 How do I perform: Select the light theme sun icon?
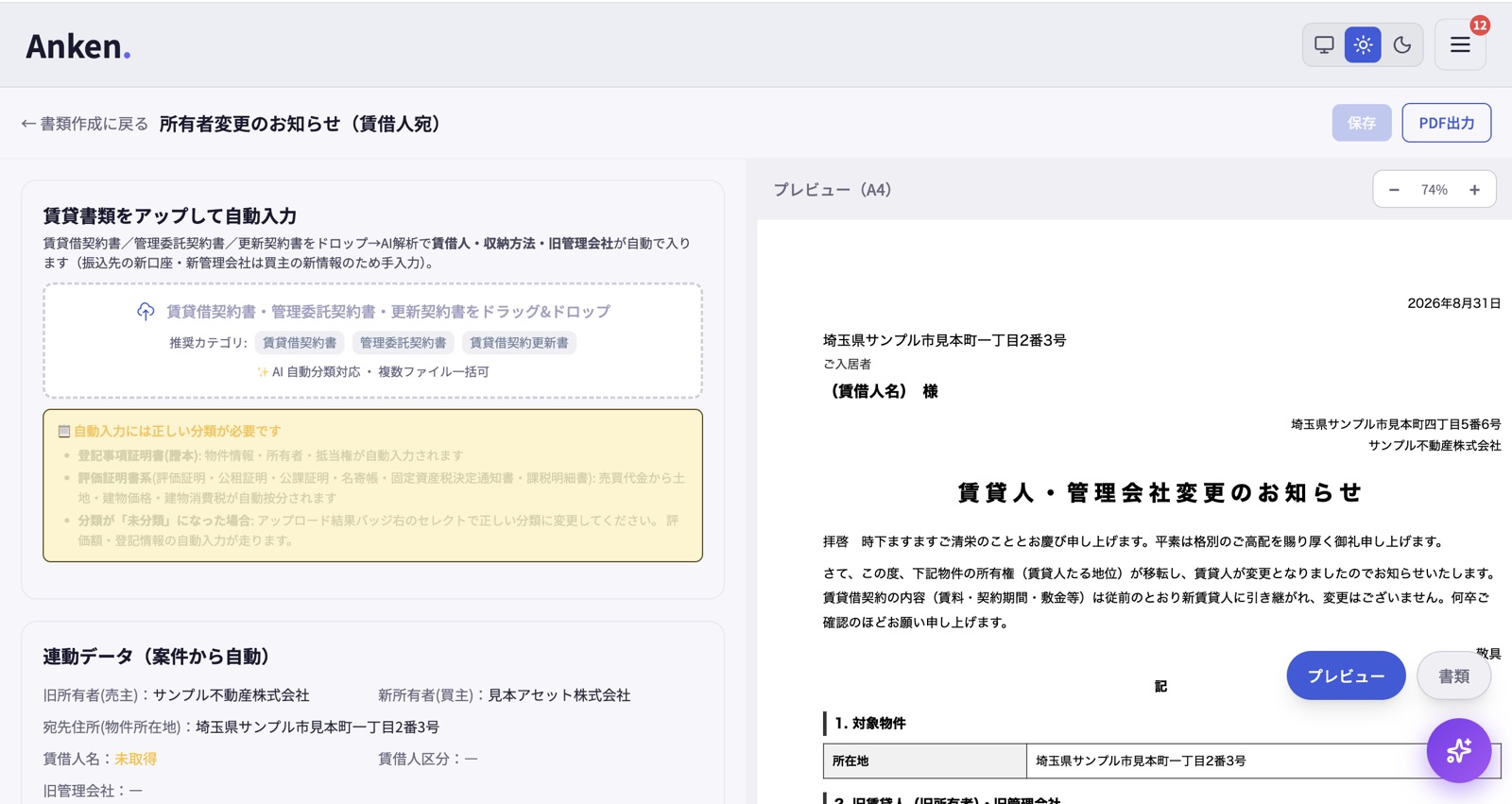pos(1363,44)
